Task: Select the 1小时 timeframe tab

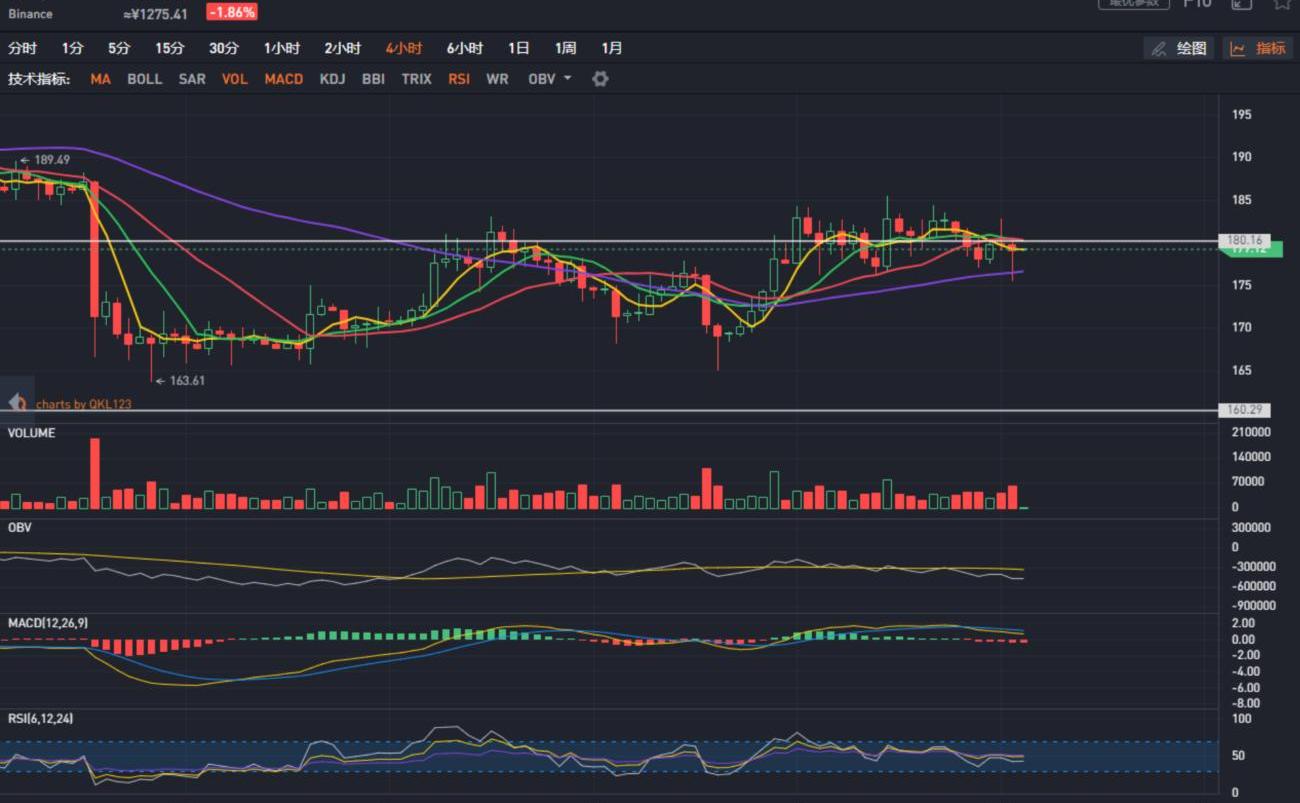Action: pos(282,48)
